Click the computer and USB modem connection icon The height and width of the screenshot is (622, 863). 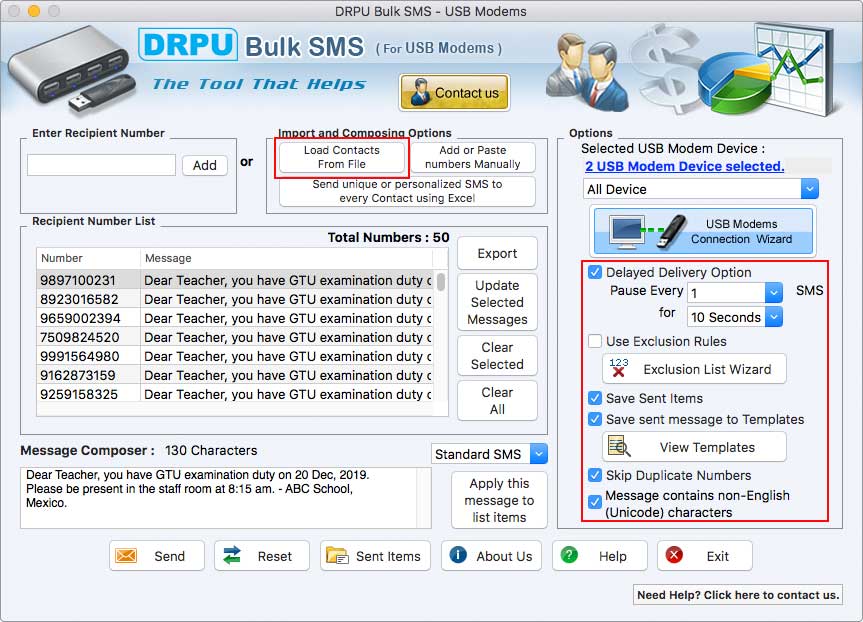pos(648,230)
